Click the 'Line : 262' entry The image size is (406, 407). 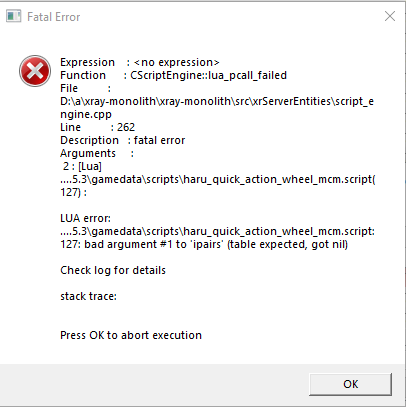point(98,127)
